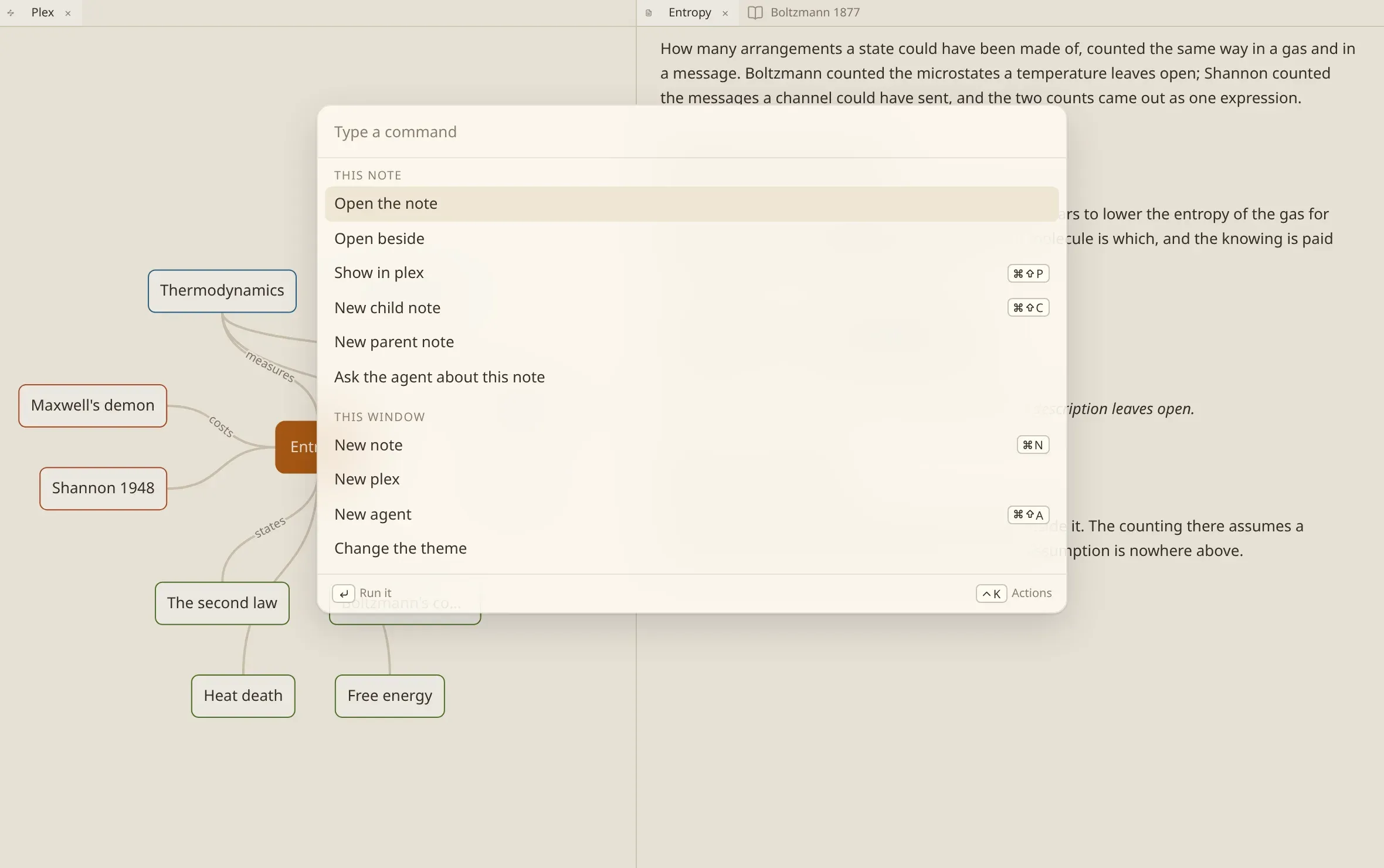Run the Open the note command
This screenshot has height=868, width=1384.
click(x=691, y=204)
